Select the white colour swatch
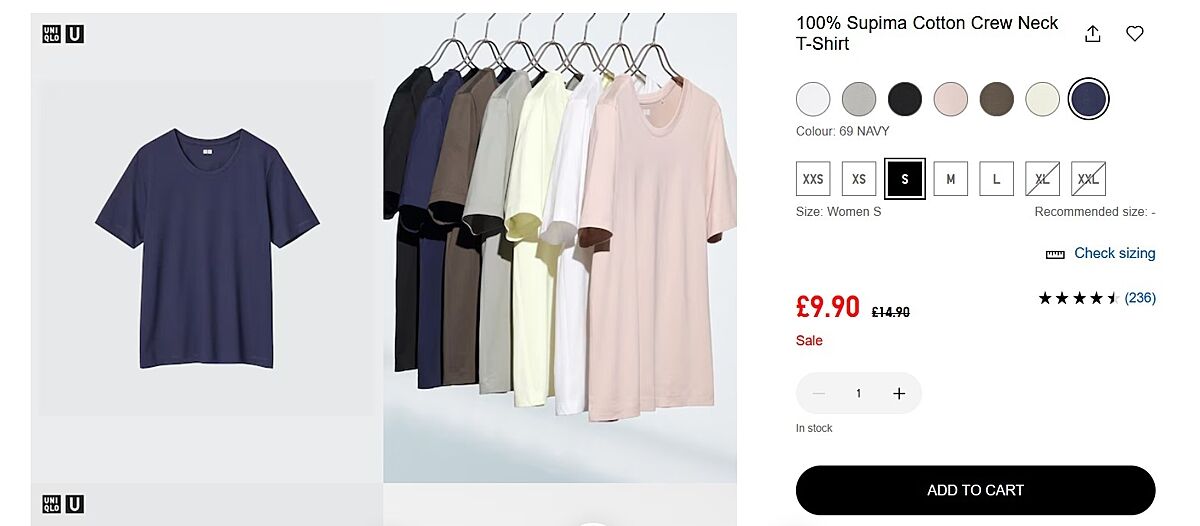 (x=813, y=99)
